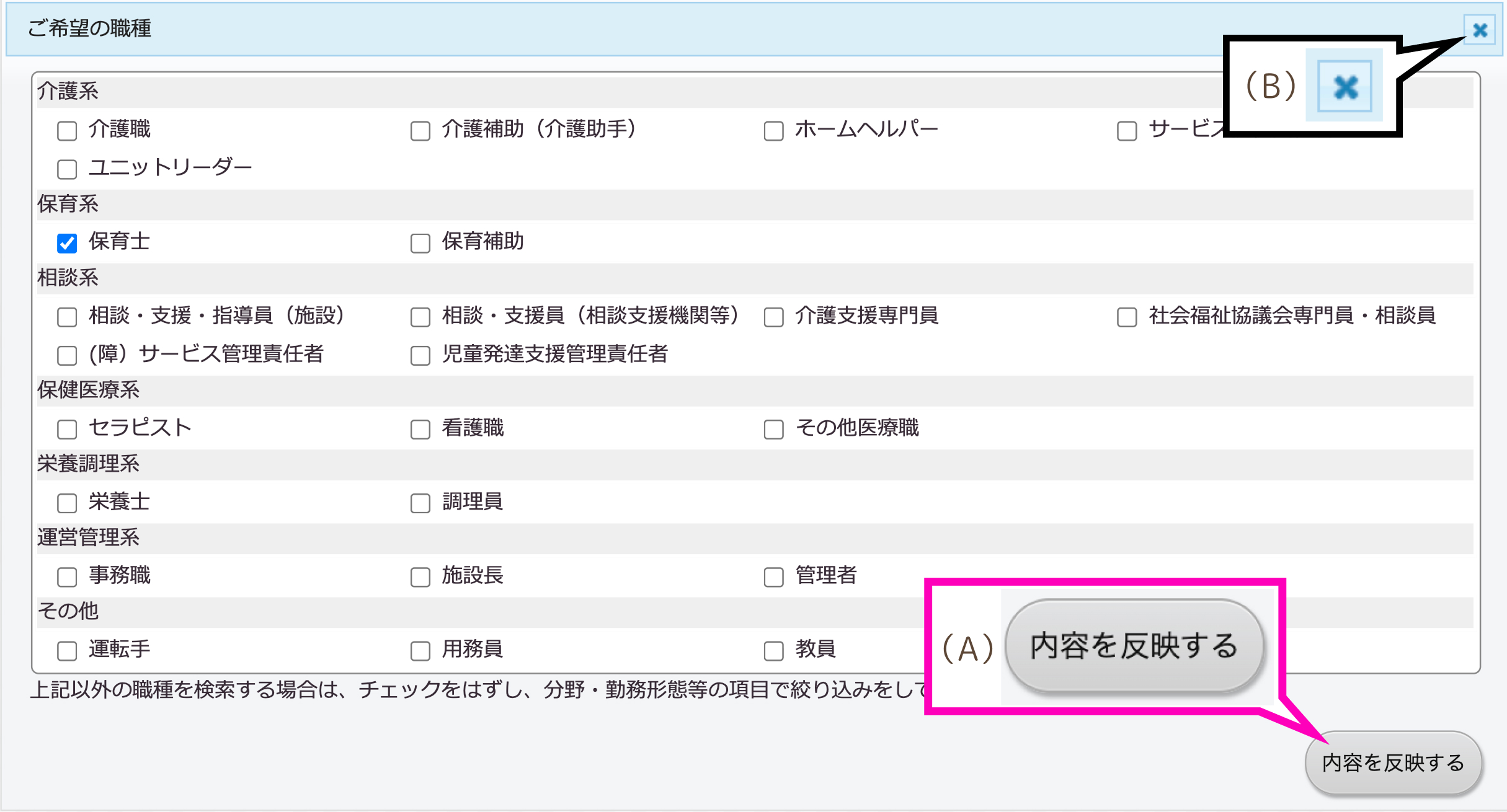Enable the 用務員 checkbox
Screen dimensions: 1507x812
click(420, 650)
